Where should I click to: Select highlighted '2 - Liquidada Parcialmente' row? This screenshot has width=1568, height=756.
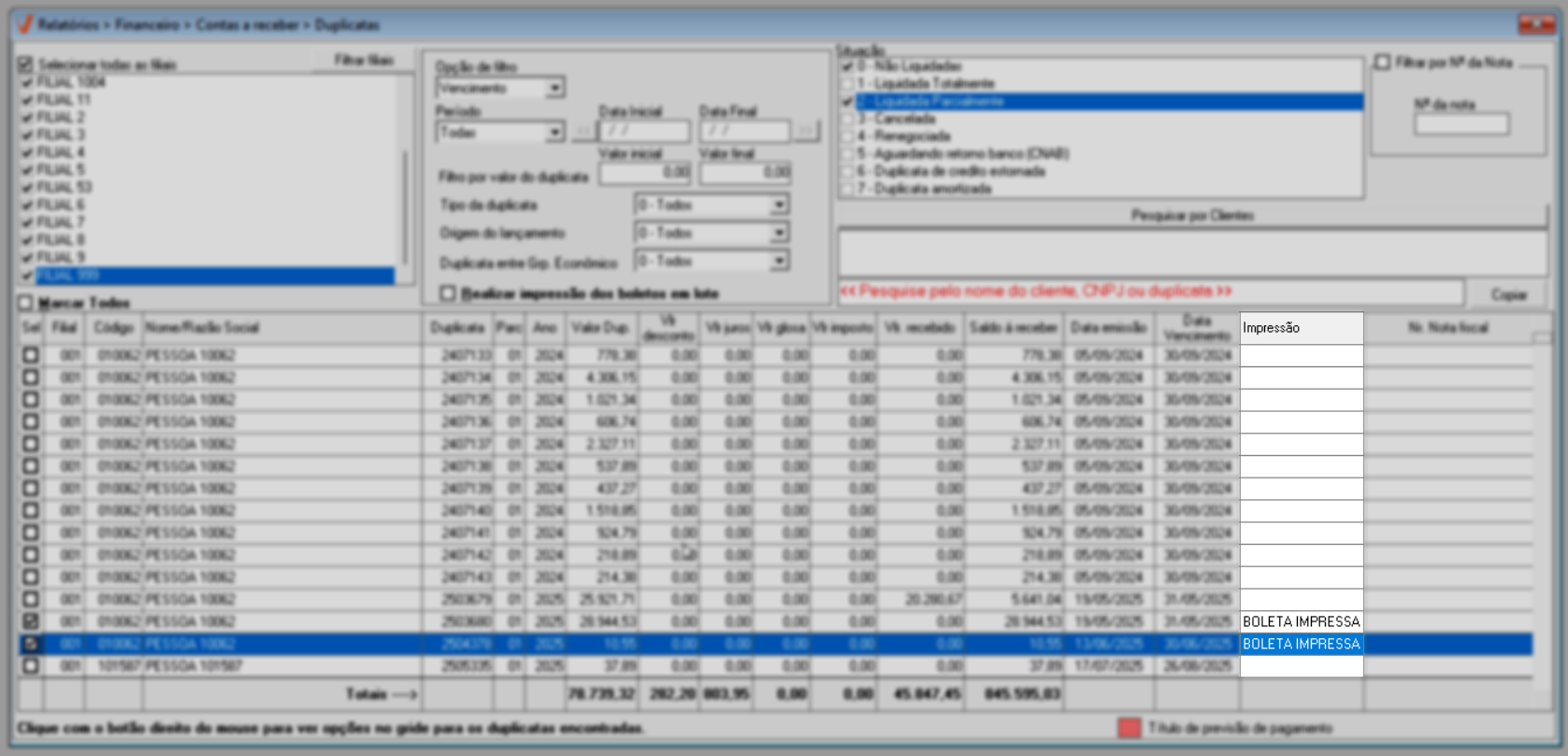click(x=1109, y=102)
